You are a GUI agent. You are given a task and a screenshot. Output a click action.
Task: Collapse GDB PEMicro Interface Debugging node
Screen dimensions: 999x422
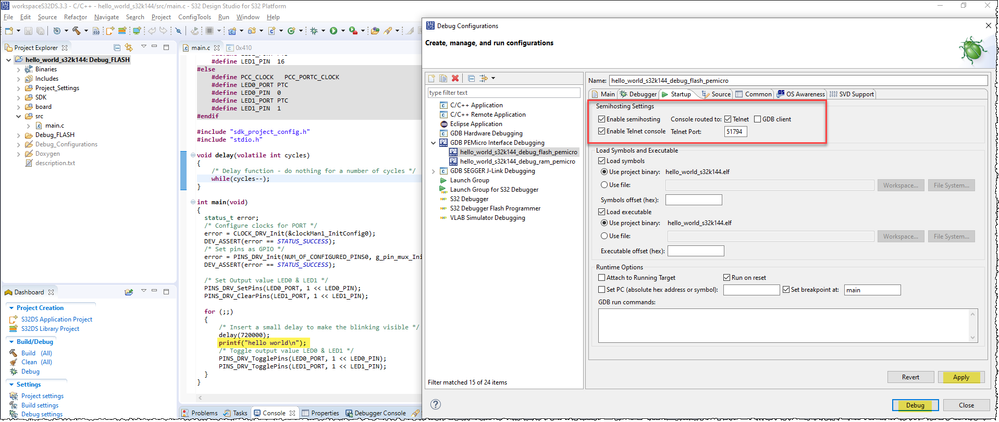click(x=435, y=143)
